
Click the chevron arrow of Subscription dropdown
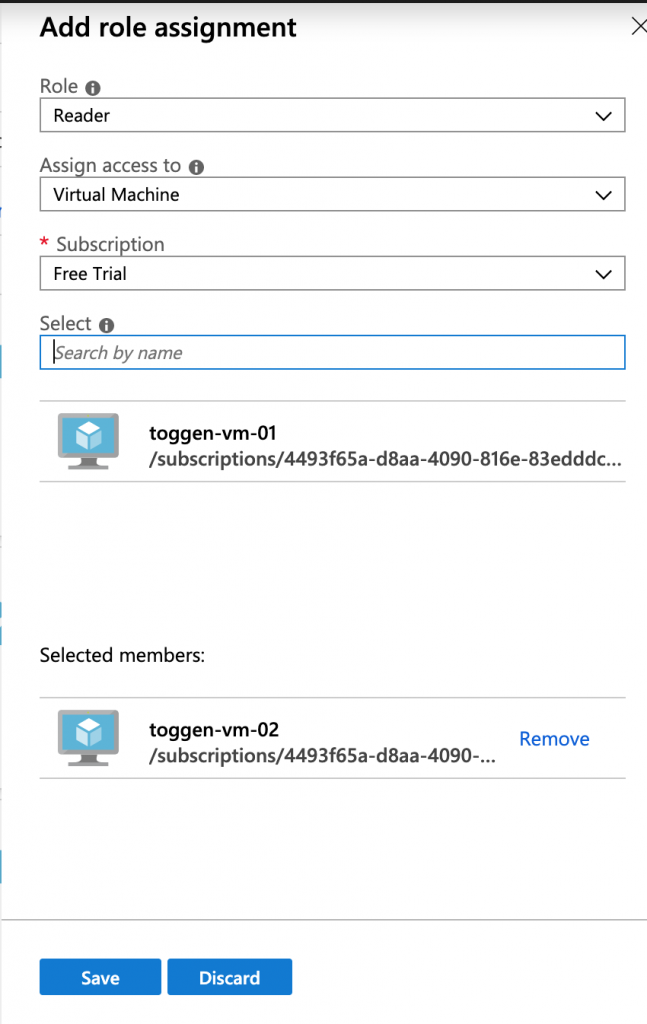[x=603, y=274]
